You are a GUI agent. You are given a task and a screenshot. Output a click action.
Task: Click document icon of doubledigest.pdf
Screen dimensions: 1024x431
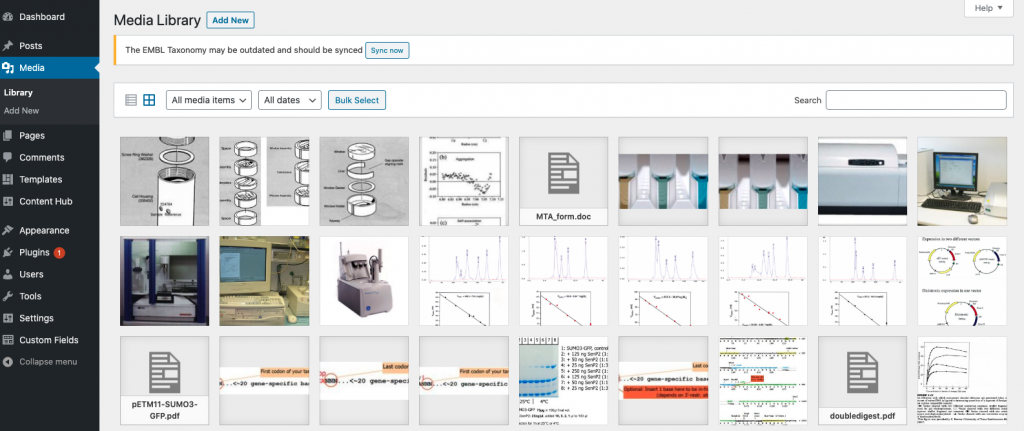pos(861,372)
